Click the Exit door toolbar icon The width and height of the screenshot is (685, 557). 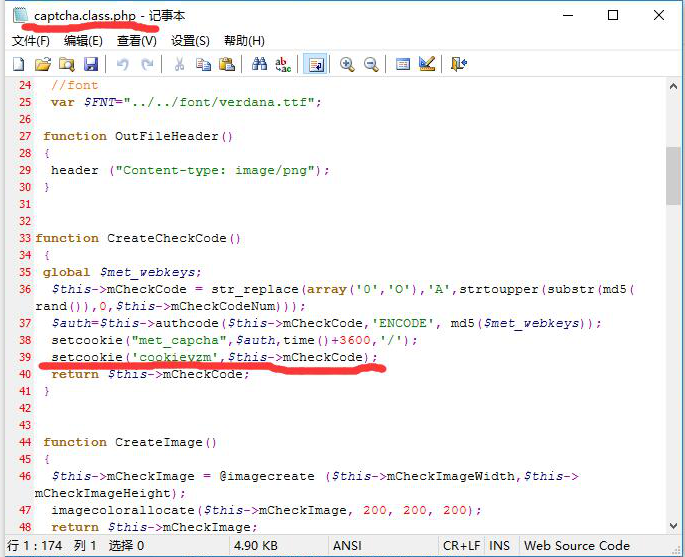(x=459, y=64)
